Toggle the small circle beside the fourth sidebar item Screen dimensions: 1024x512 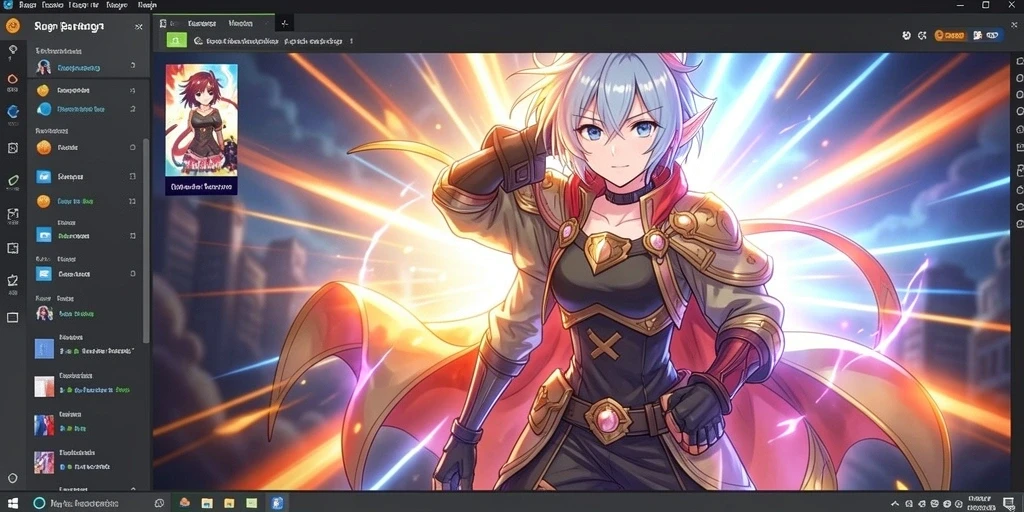[x=133, y=148]
